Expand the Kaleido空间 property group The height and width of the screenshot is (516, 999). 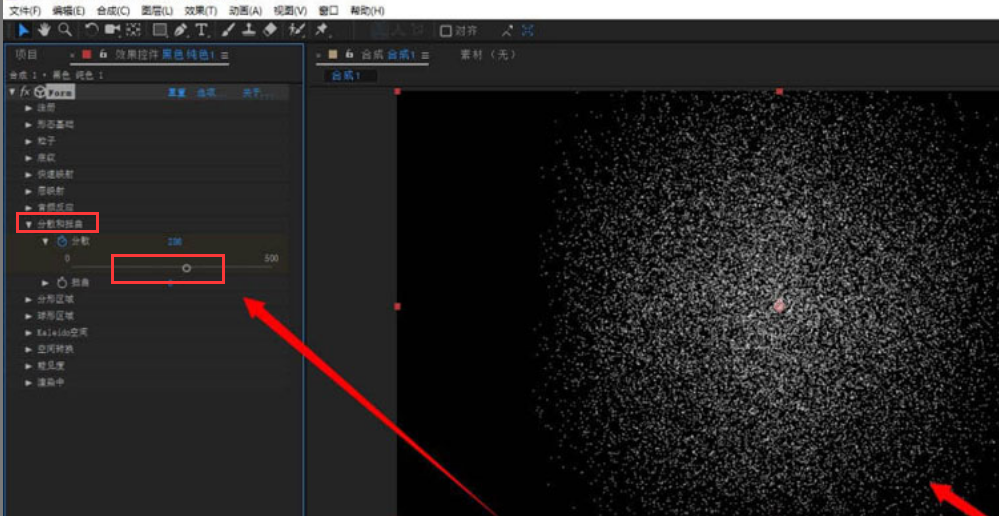click(28, 332)
